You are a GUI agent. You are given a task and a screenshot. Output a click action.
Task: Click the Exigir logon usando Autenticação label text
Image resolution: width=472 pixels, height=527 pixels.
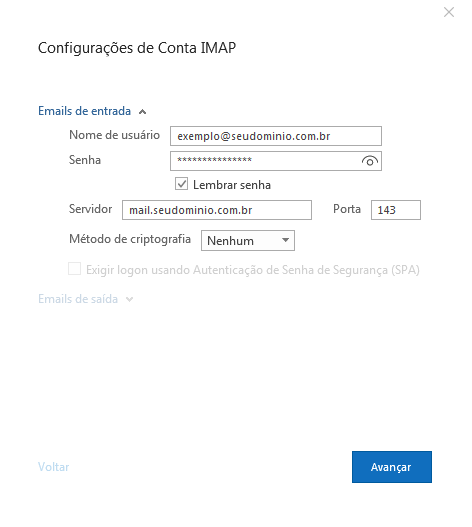pos(253,270)
